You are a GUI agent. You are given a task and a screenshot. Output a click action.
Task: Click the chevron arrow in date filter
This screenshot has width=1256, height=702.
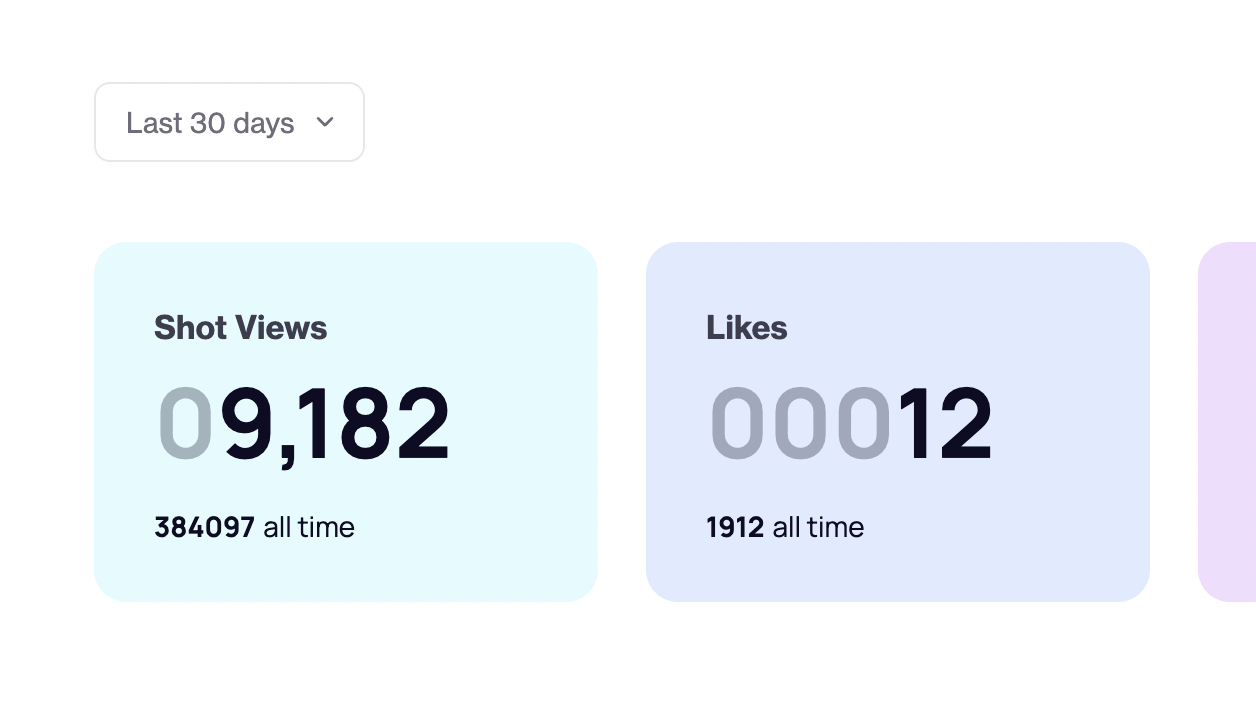324,122
